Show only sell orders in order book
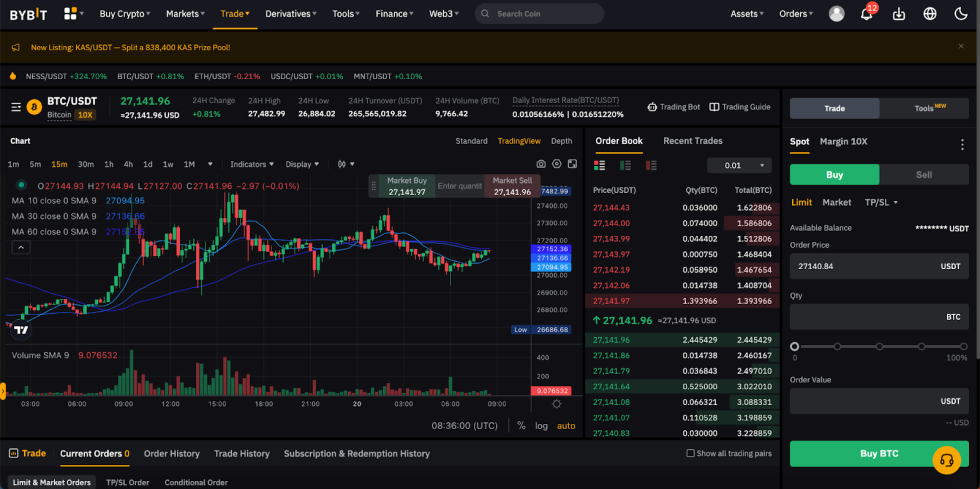Image resolution: width=980 pixels, height=489 pixels. [x=652, y=165]
